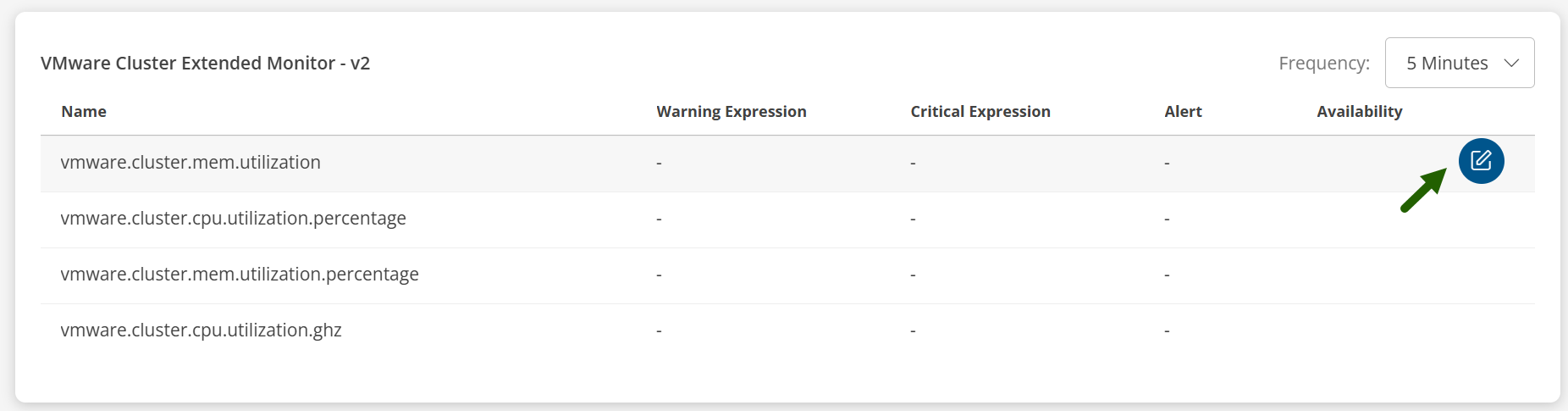Click the Warning Expression column header

point(731,112)
